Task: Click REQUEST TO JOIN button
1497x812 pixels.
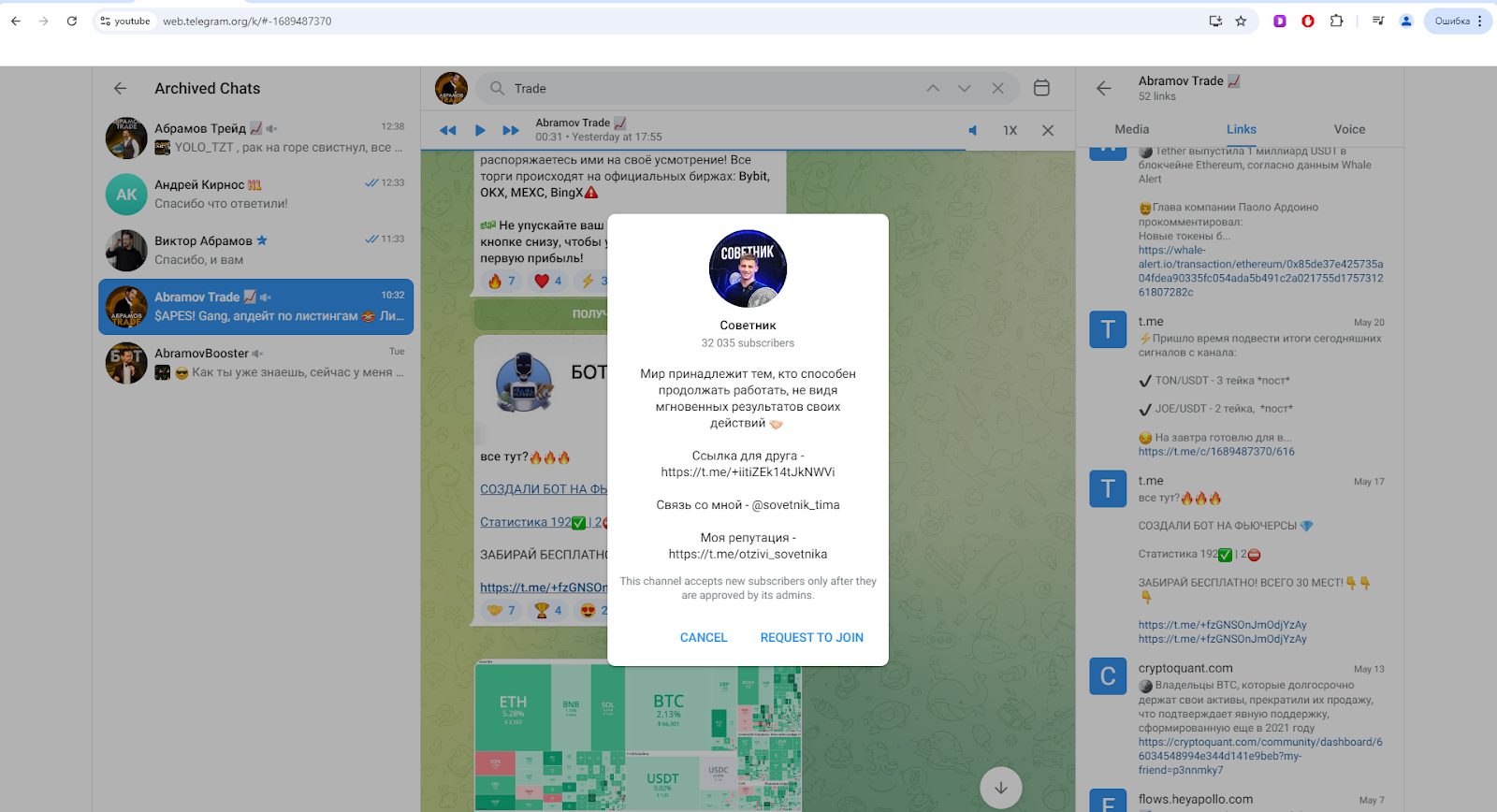Action: 812,637
